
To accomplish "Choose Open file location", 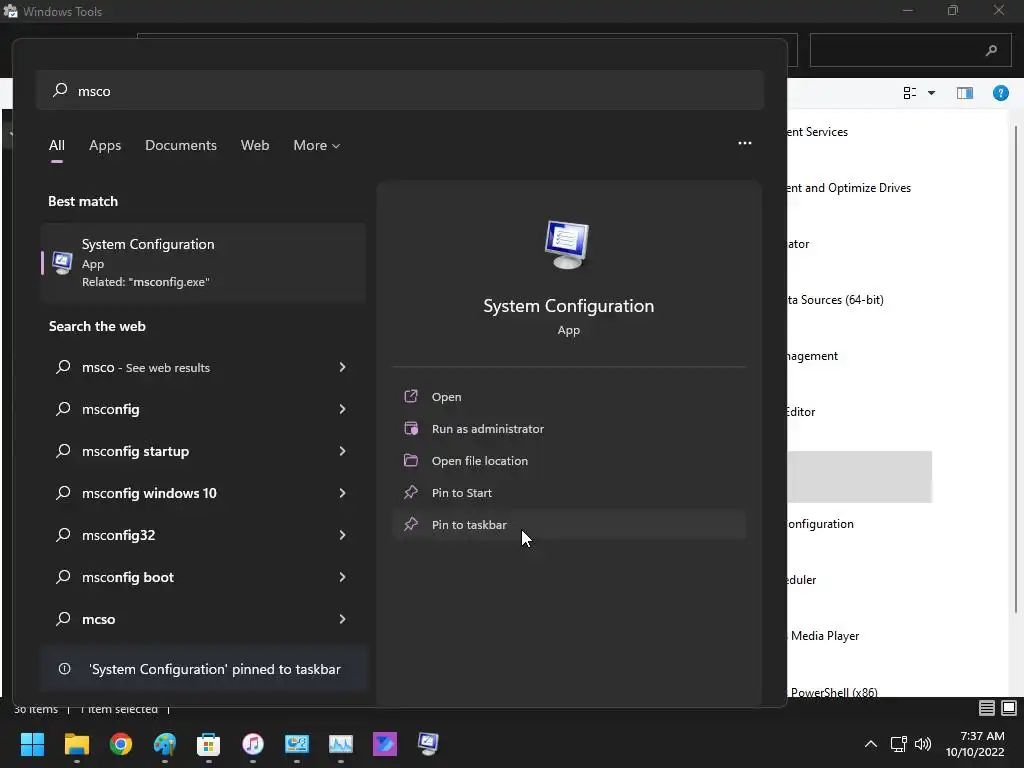I will pos(568,460).
